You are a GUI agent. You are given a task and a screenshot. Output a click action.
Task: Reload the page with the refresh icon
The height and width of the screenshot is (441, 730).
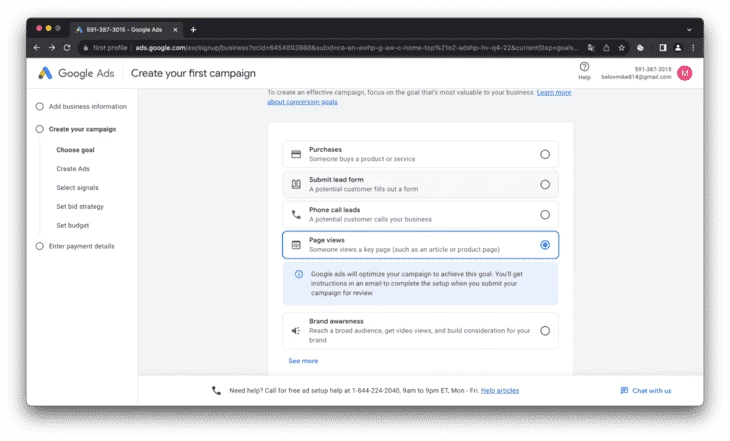click(x=67, y=47)
